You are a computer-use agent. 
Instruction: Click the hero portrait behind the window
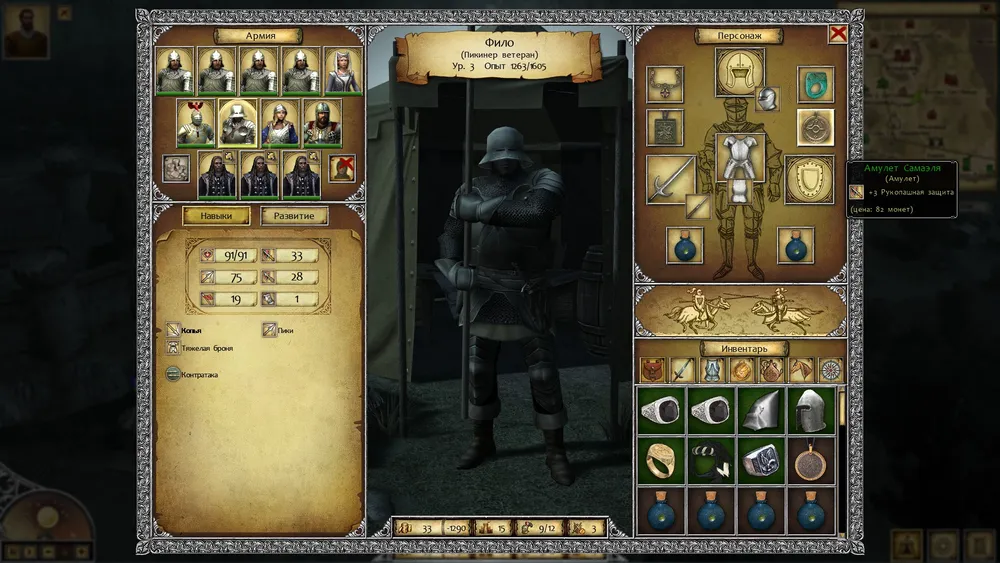point(26,32)
